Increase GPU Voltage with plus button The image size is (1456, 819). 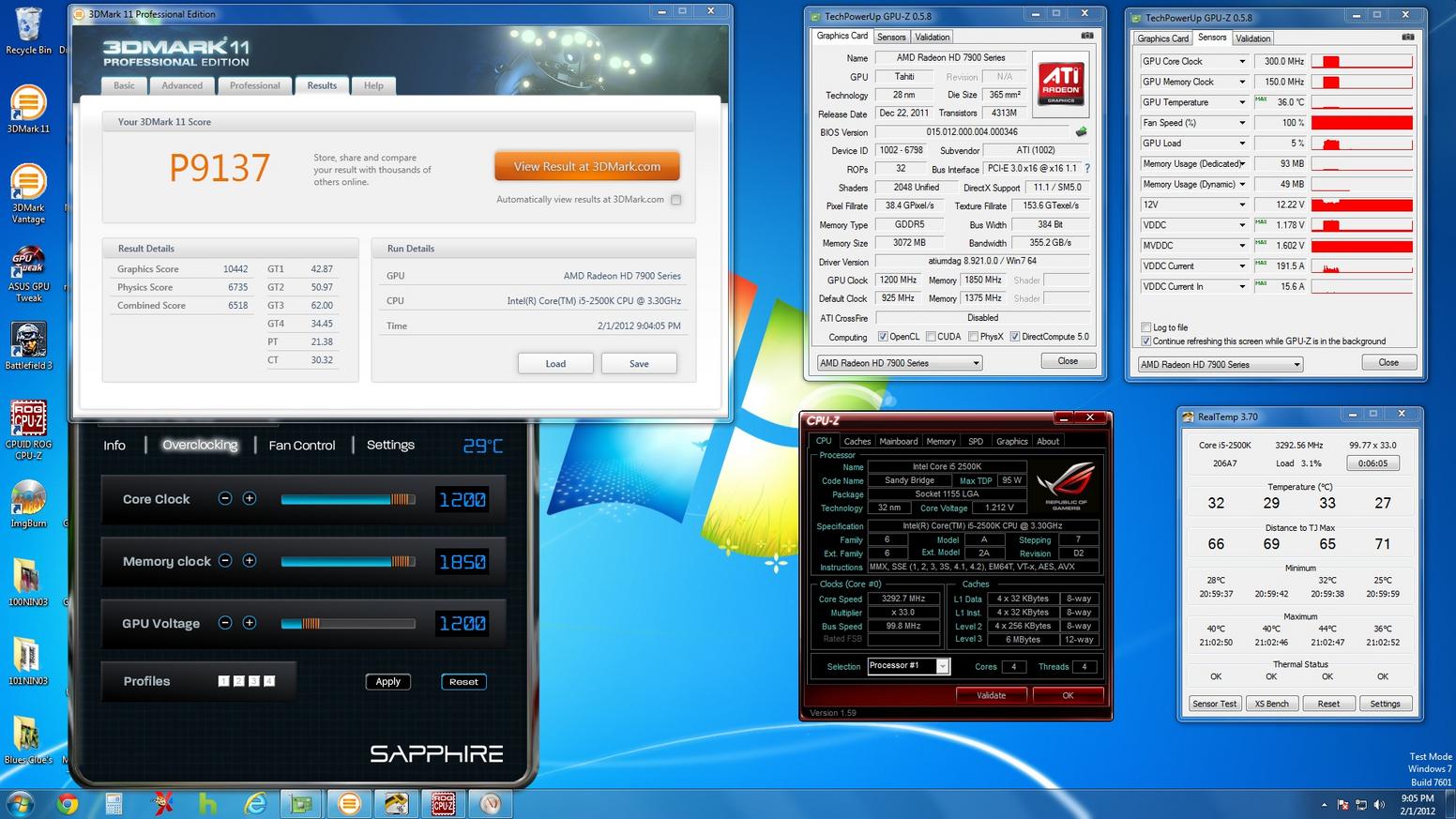[x=250, y=623]
